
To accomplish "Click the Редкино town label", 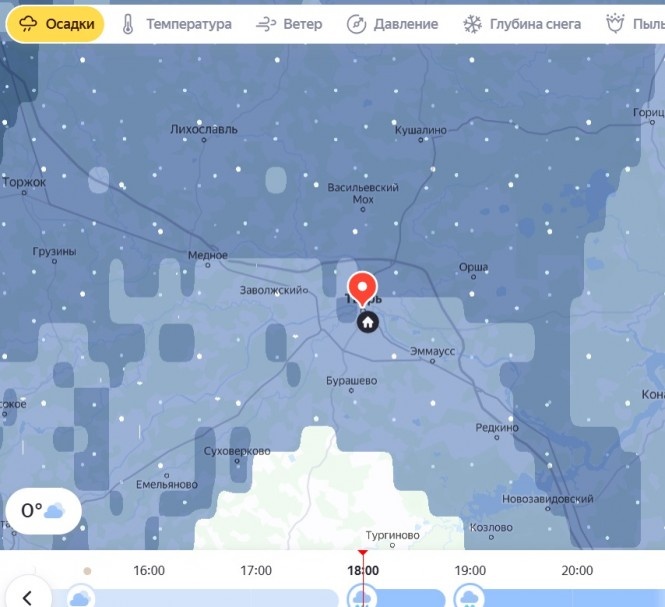I will (497, 428).
